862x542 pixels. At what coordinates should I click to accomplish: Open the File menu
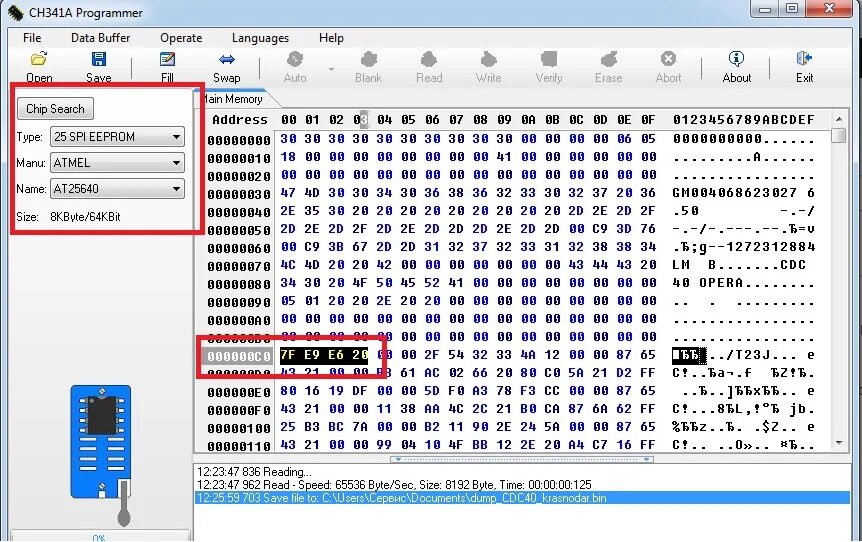[x=32, y=38]
